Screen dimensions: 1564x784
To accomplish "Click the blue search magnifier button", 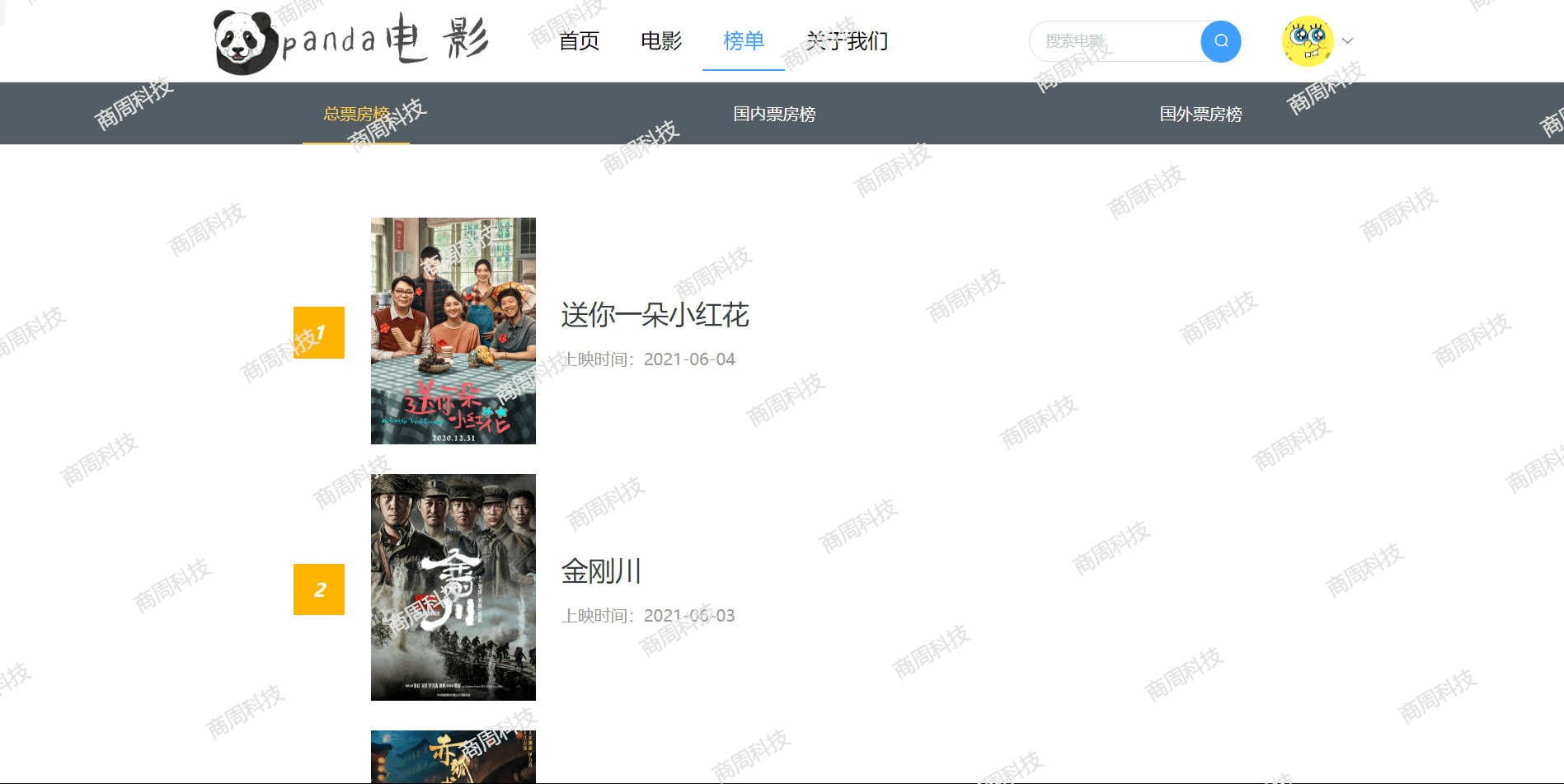I will tap(1221, 41).
